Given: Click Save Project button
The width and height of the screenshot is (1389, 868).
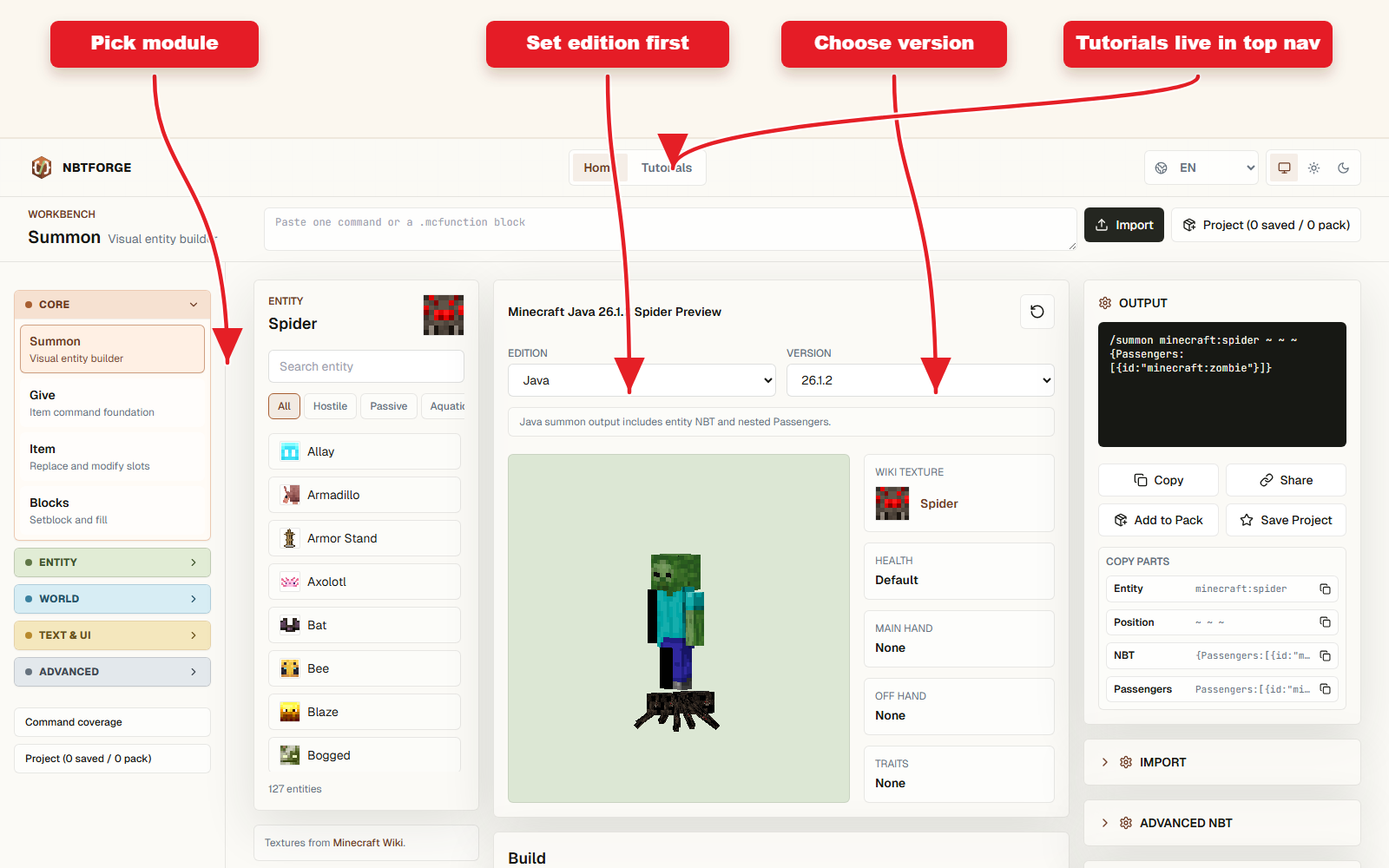Looking at the screenshot, I should point(1286,520).
